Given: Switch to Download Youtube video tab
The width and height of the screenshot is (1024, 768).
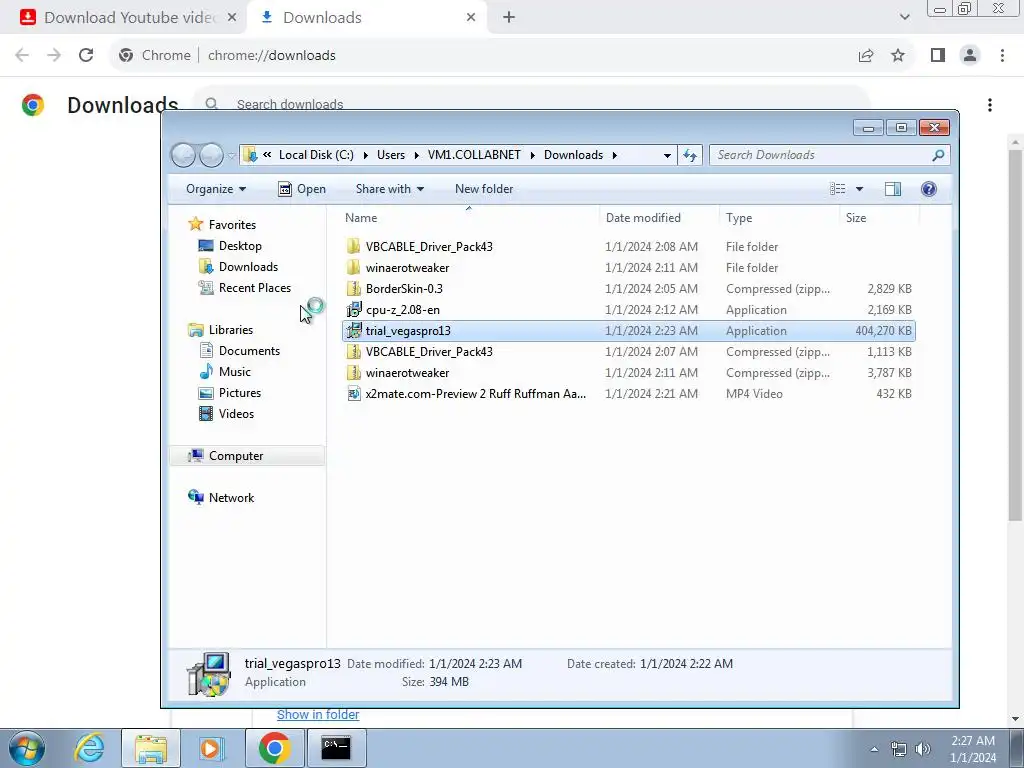Looking at the screenshot, I should click(123, 17).
